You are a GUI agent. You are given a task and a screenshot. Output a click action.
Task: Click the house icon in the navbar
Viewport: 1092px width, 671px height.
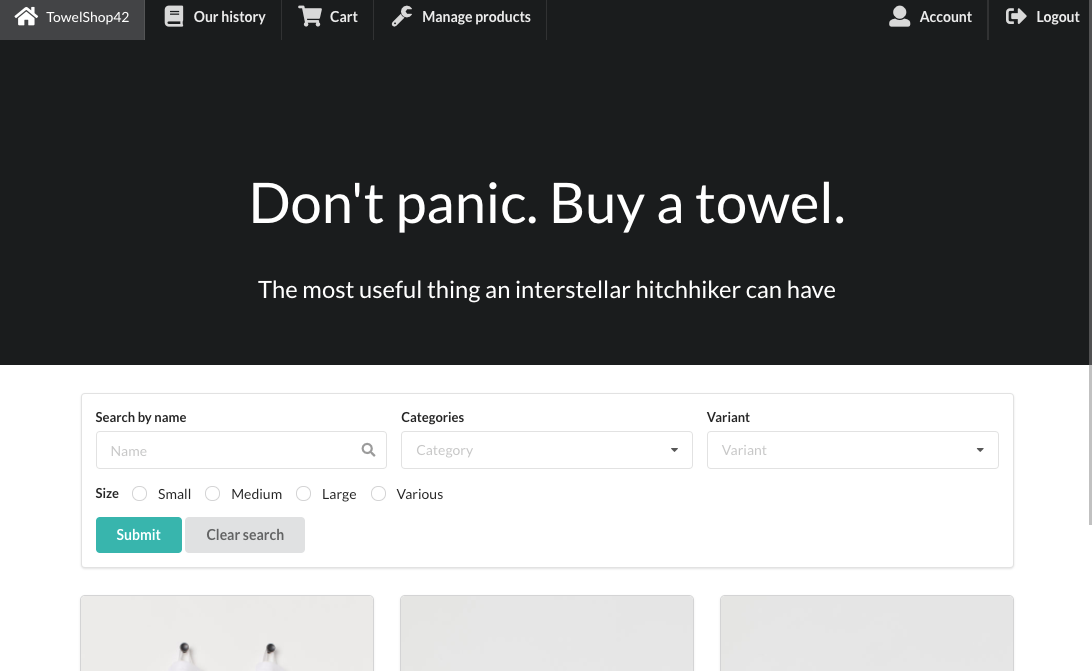[x=26, y=17]
